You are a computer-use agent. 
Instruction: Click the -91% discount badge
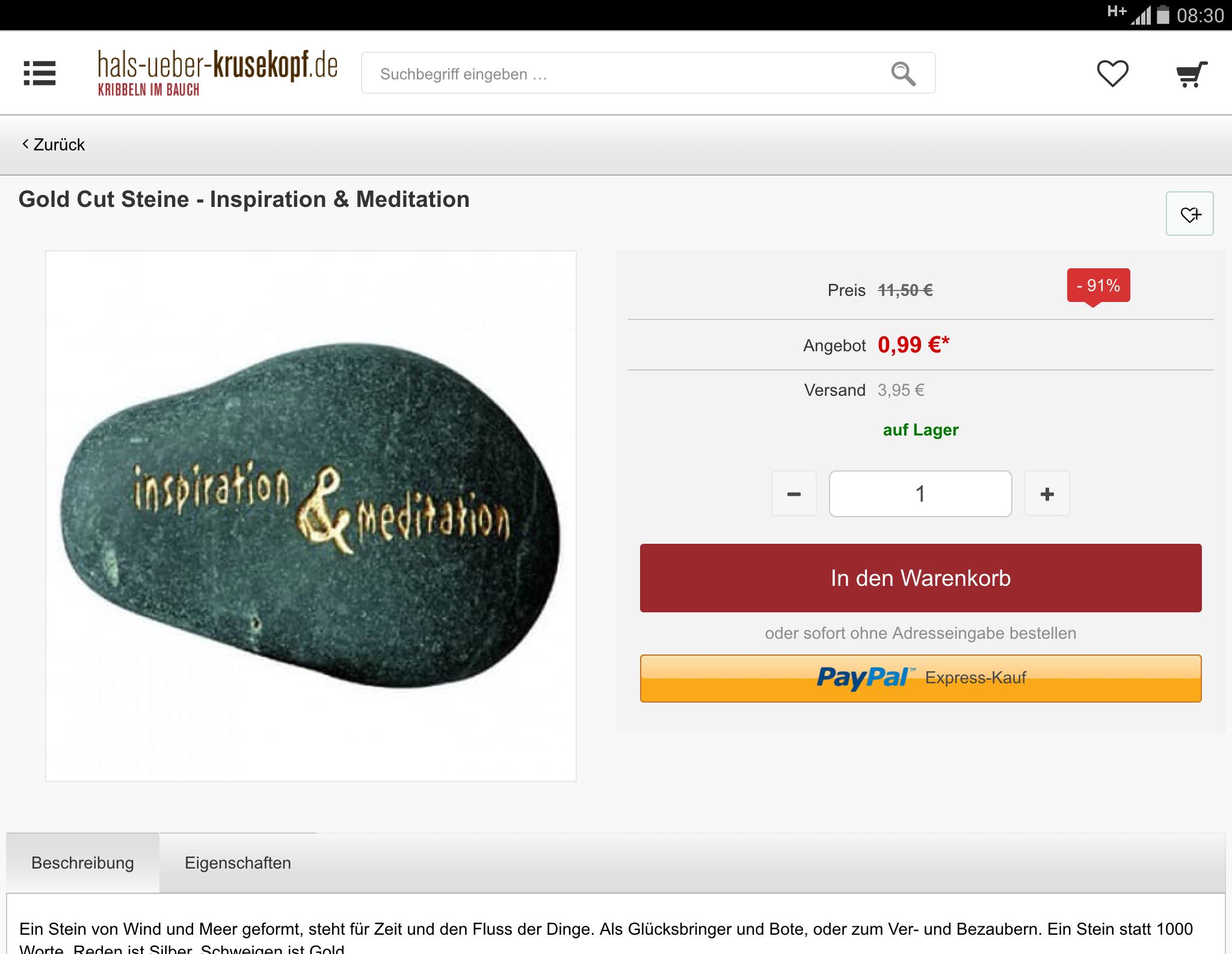tap(1098, 286)
